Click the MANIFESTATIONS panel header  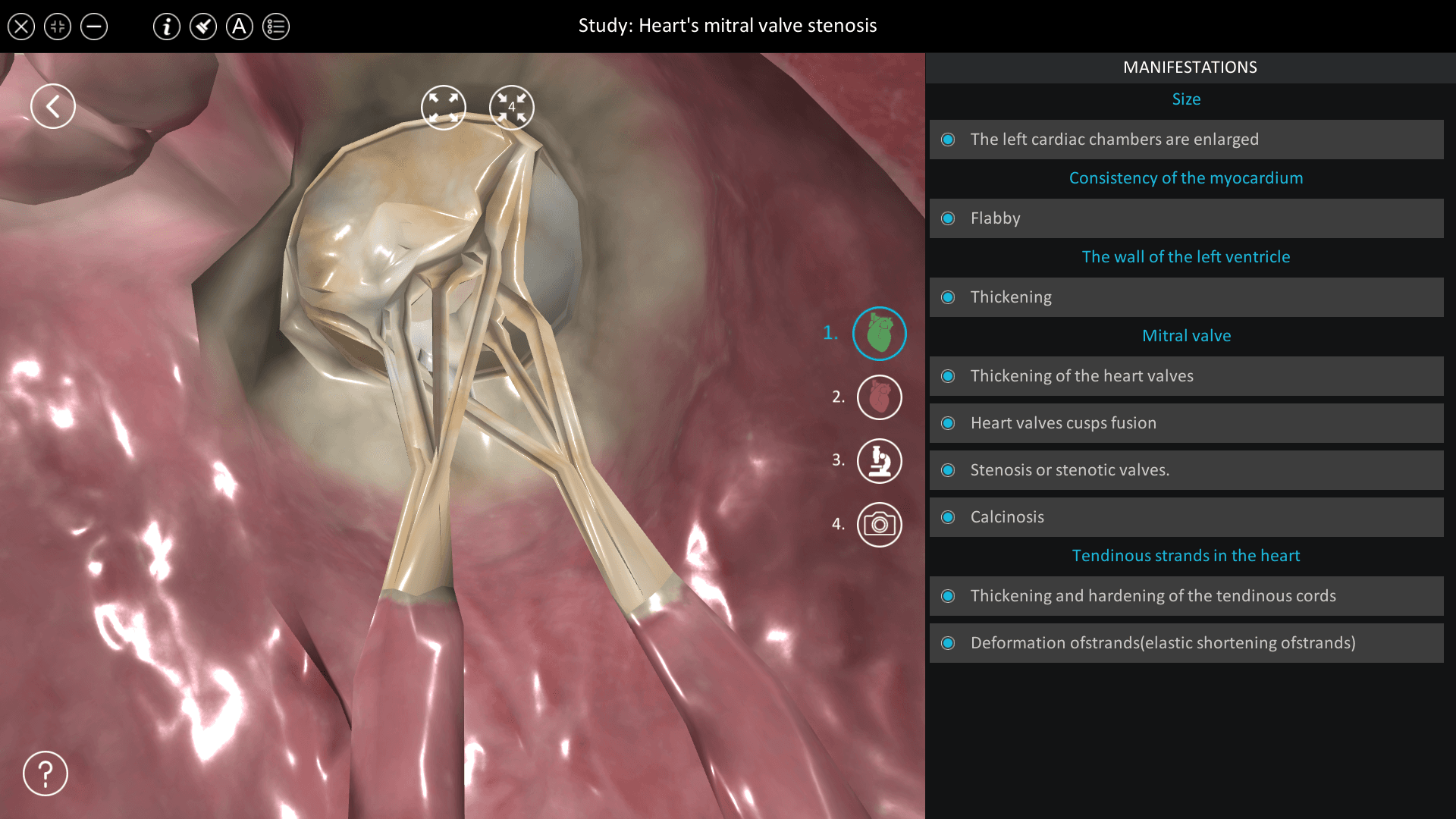pyautogui.click(x=1190, y=67)
